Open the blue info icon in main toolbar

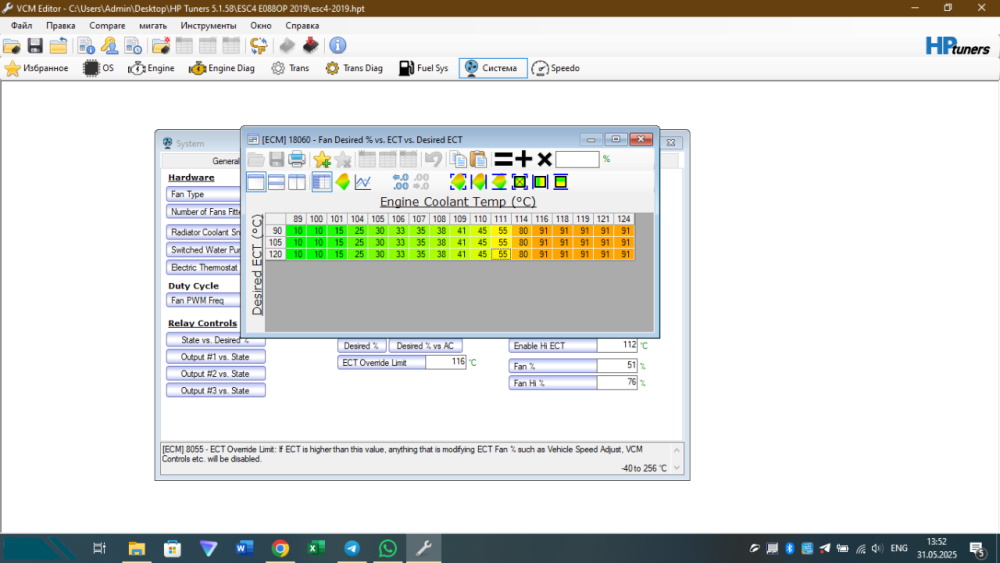pyautogui.click(x=338, y=45)
